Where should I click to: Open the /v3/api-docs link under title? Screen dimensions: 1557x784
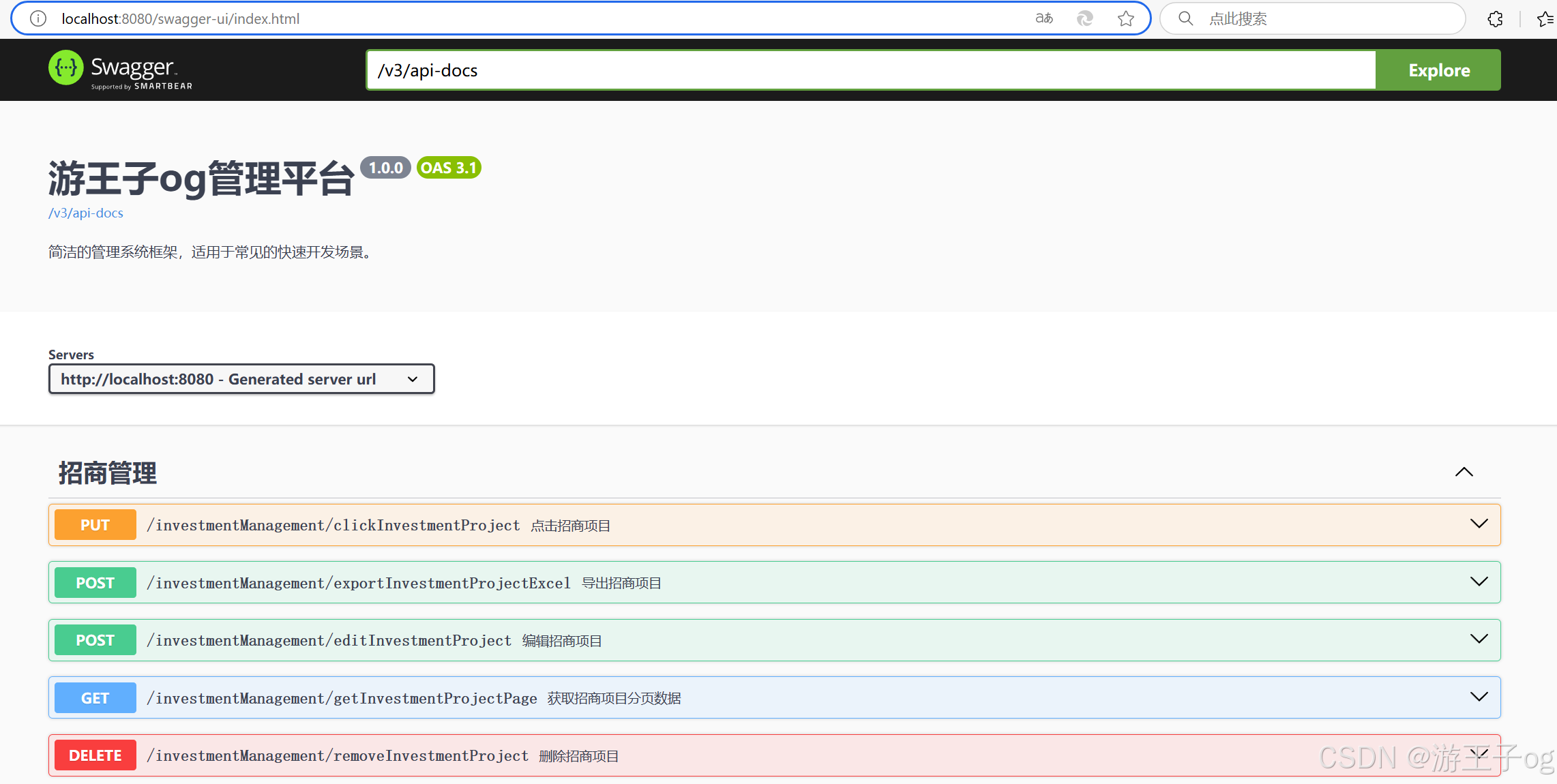(85, 213)
